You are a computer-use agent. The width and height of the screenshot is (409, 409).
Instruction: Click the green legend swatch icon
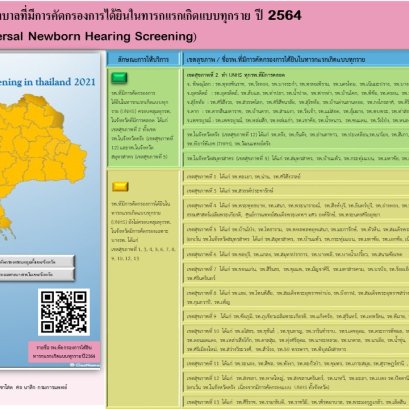pos(119,78)
